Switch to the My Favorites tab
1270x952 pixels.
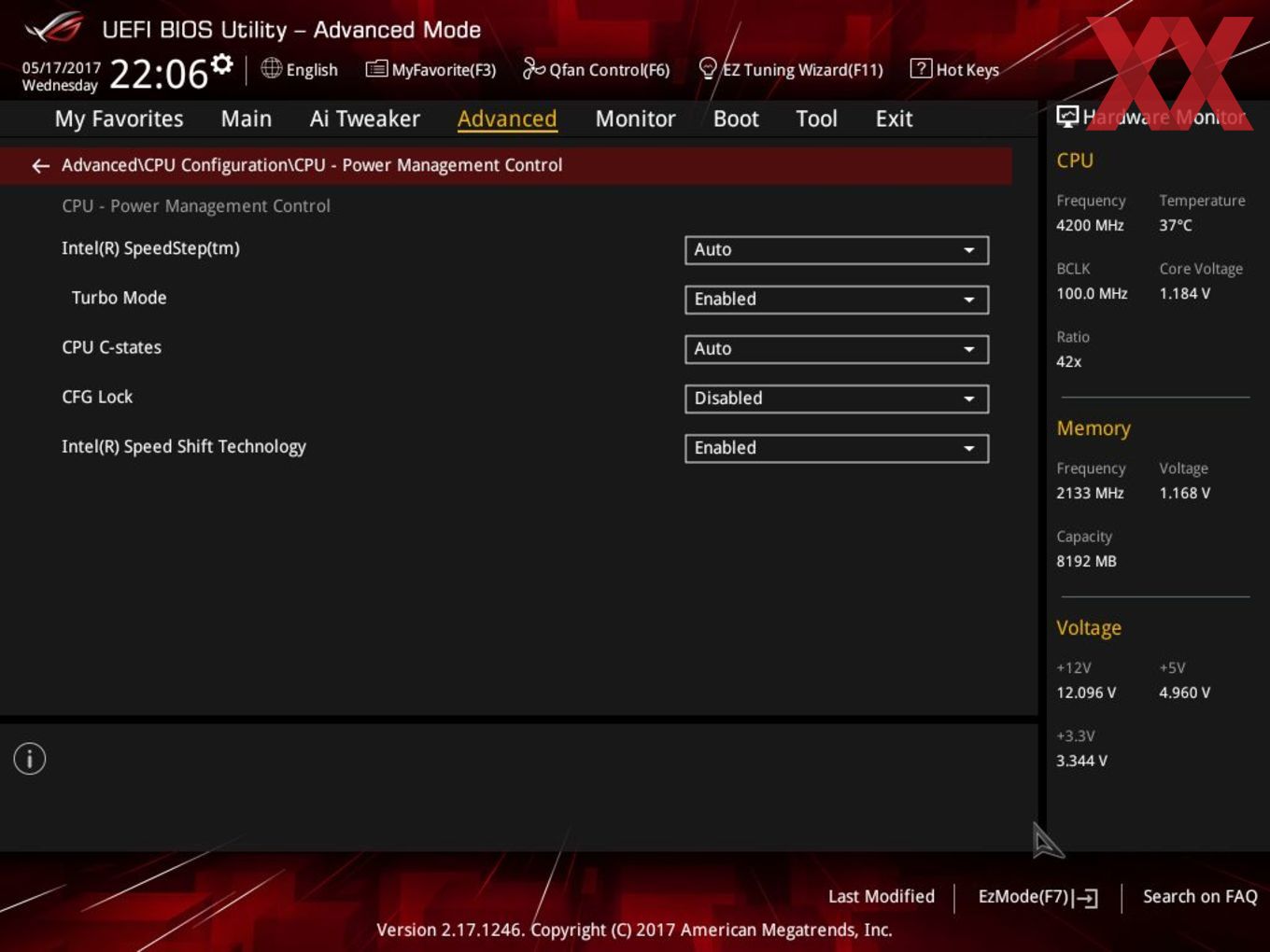(119, 119)
